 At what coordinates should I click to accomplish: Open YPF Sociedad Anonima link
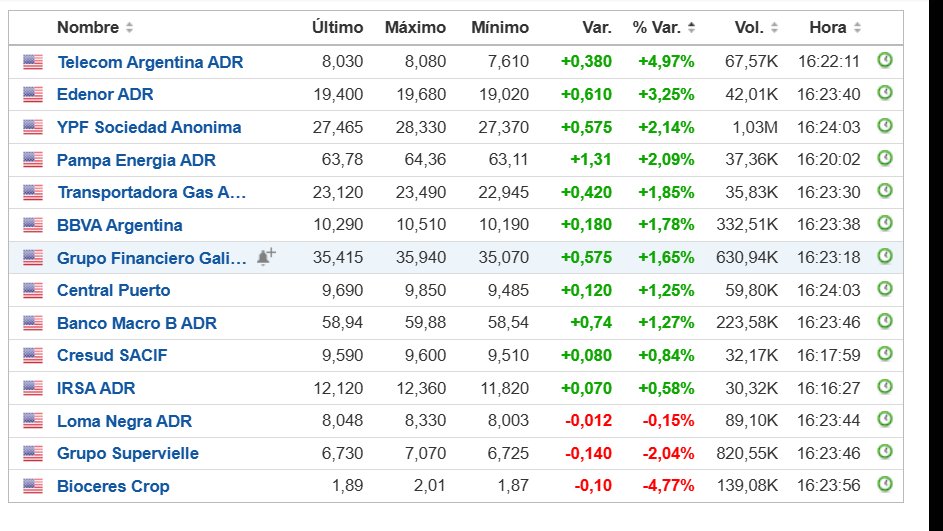pos(149,127)
